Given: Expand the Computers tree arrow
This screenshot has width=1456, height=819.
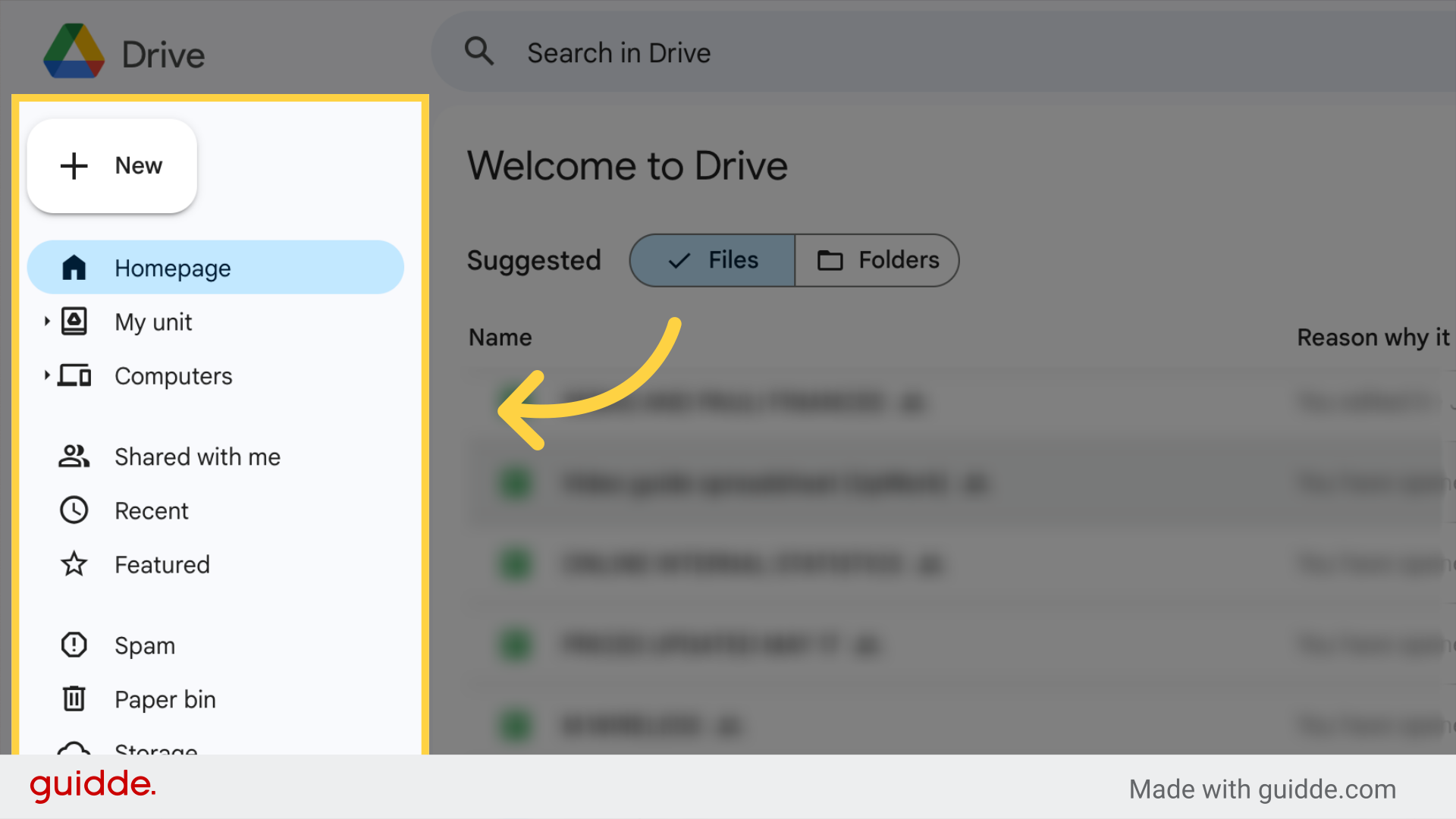Looking at the screenshot, I should pos(47,375).
